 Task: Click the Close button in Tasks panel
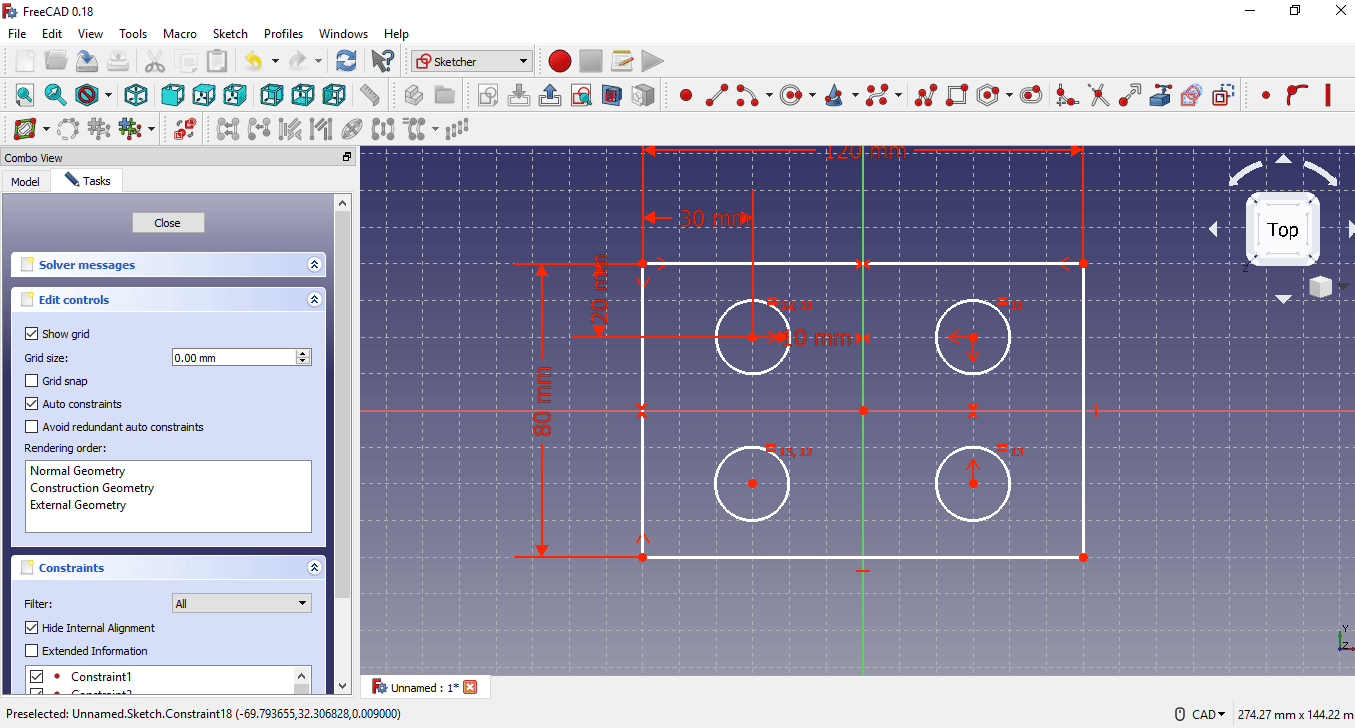pos(168,223)
